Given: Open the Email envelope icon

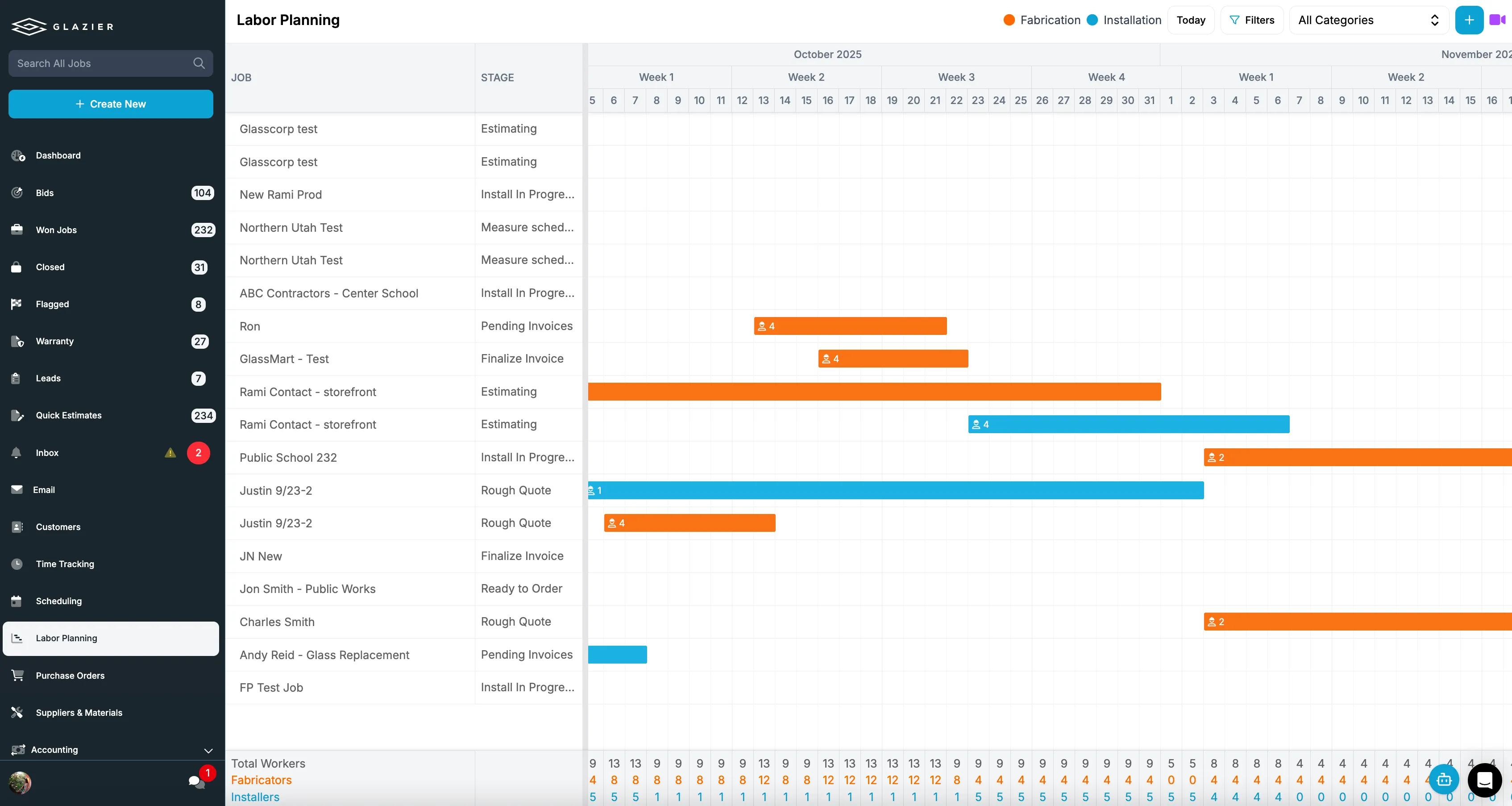Looking at the screenshot, I should pyautogui.click(x=17, y=489).
